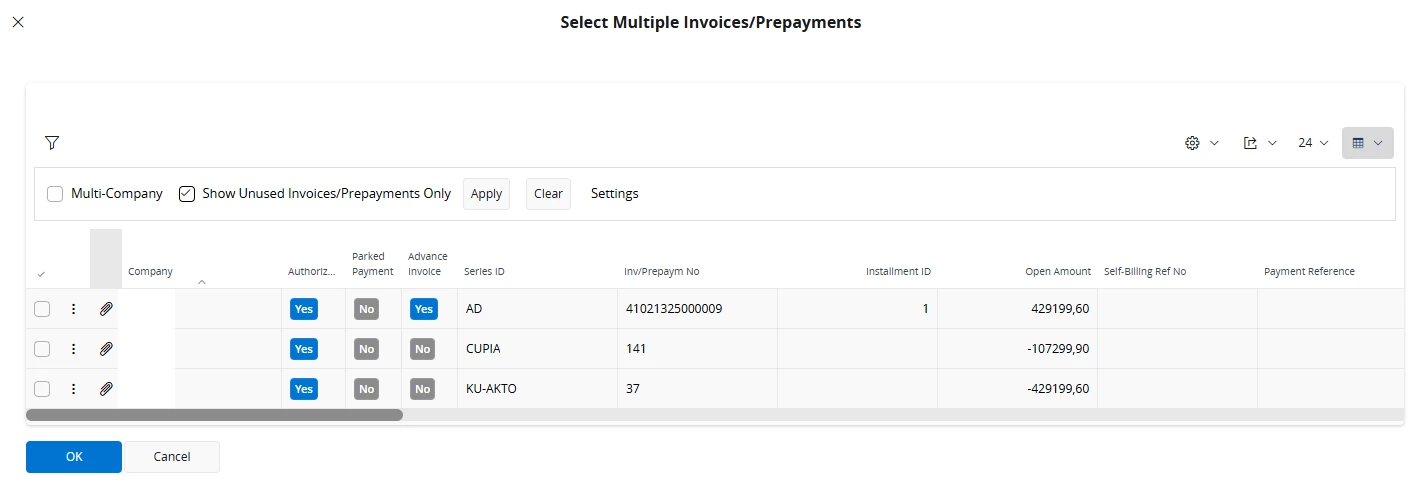Change page size dropdown showing 24
Image resolution: width=1415 pixels, height=495 pixels.
[x=1313, y=143]
